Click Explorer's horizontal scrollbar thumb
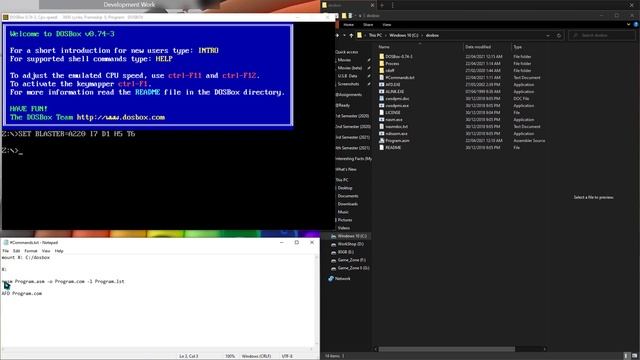640x360 pixels. 447,349
